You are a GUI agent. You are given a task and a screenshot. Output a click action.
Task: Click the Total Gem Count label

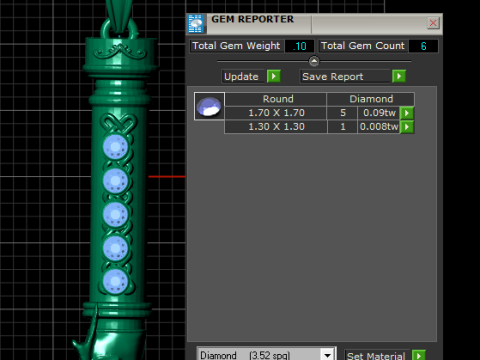(x=363, y=46)
